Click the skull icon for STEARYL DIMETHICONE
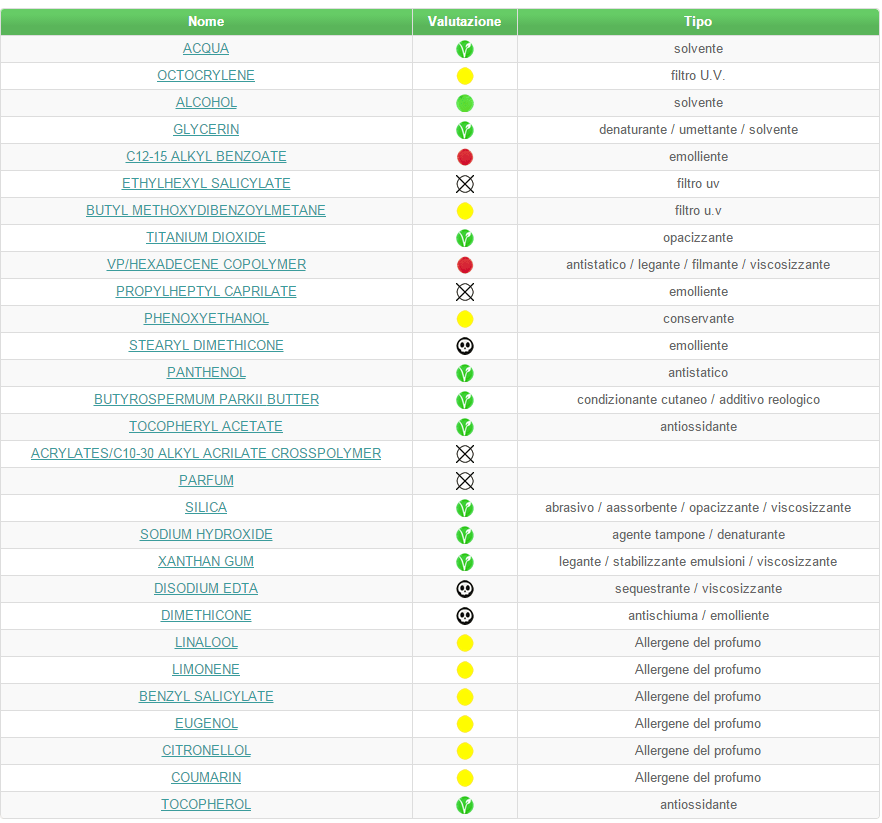 point(464,346)
